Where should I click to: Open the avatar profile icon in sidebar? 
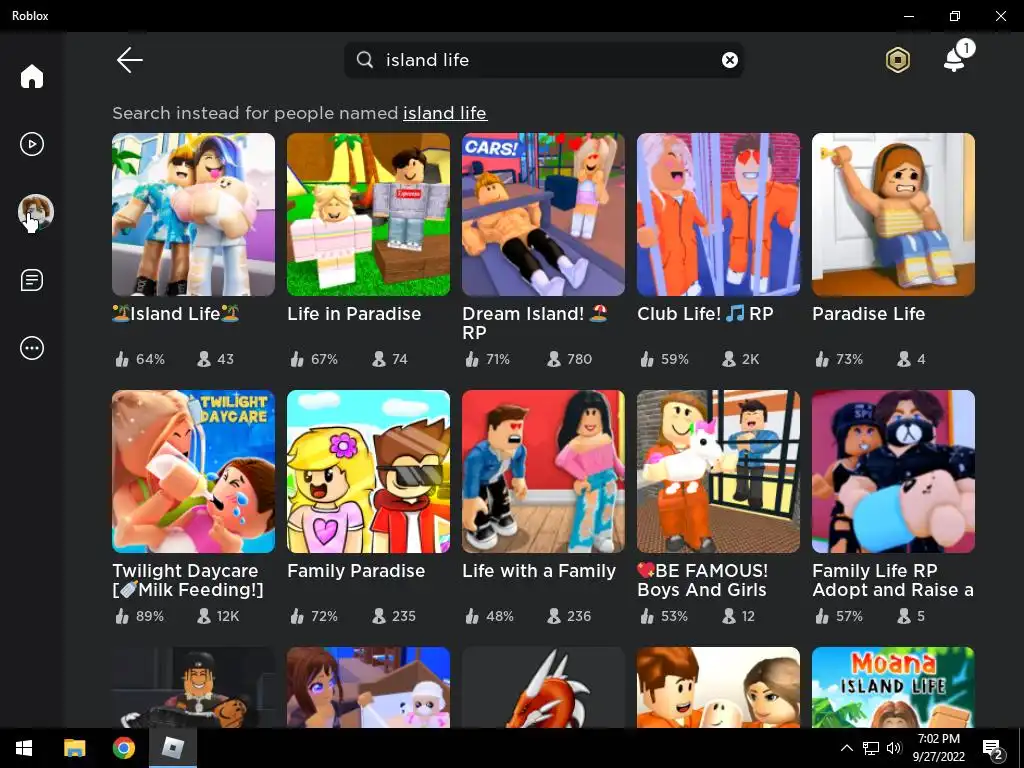tap(35, 212)
